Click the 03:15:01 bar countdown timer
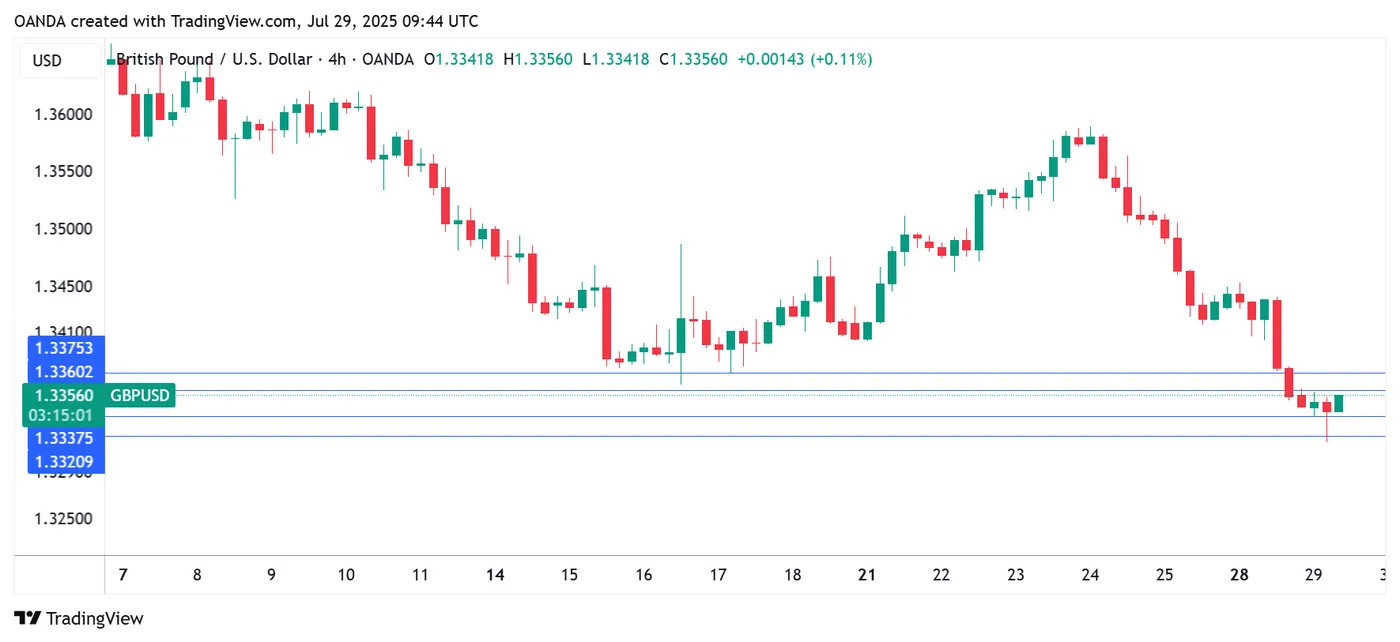The width and height of the screenshot is (1400, 642). 64,415
